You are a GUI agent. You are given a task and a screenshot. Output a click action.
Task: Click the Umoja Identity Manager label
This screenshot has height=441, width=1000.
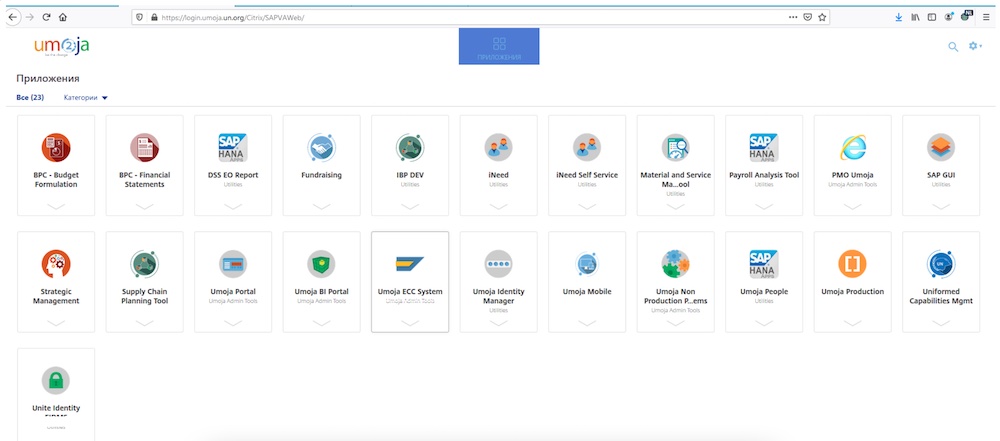498,296
